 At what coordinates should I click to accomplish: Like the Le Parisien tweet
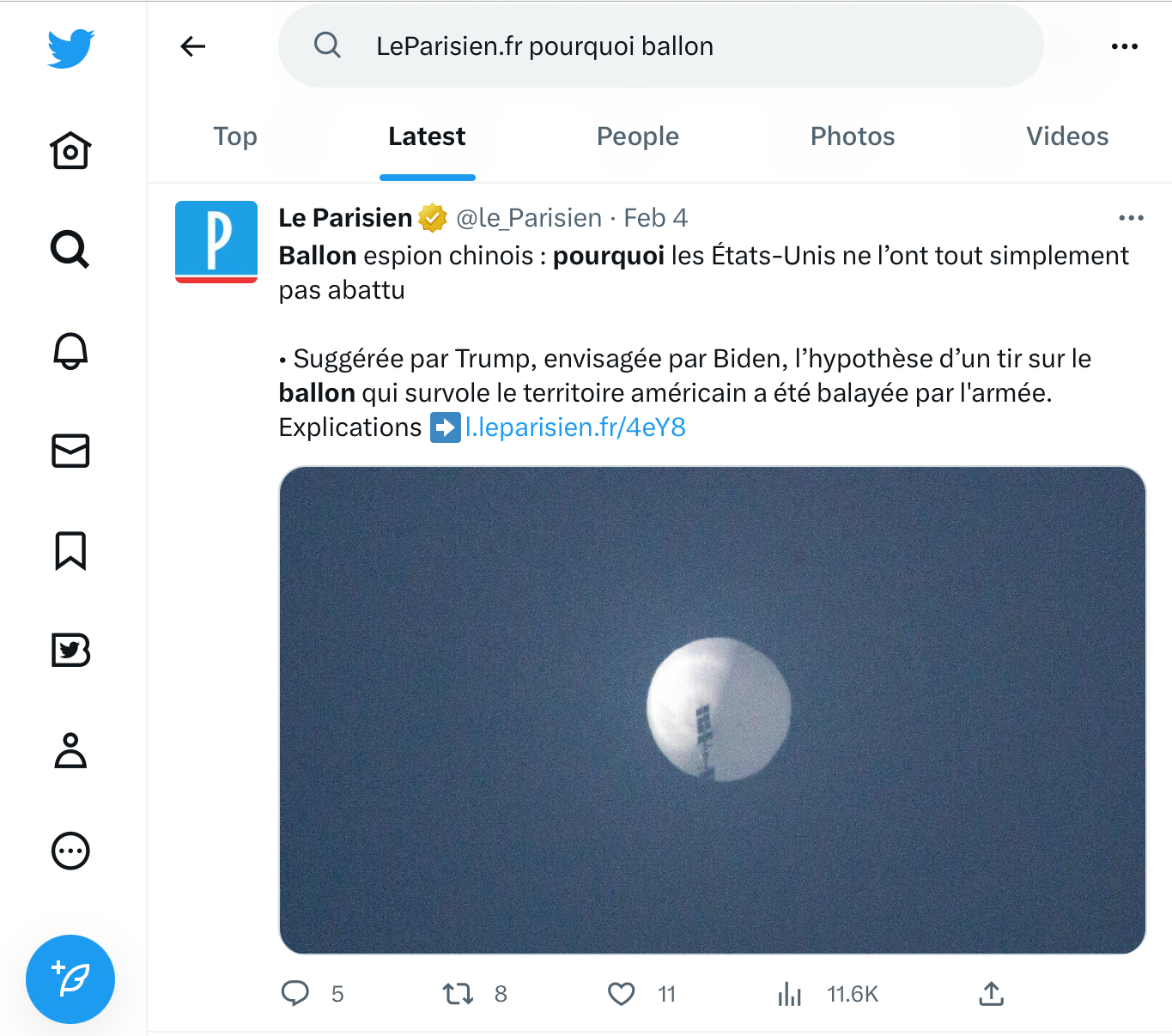tap(622, 994)
